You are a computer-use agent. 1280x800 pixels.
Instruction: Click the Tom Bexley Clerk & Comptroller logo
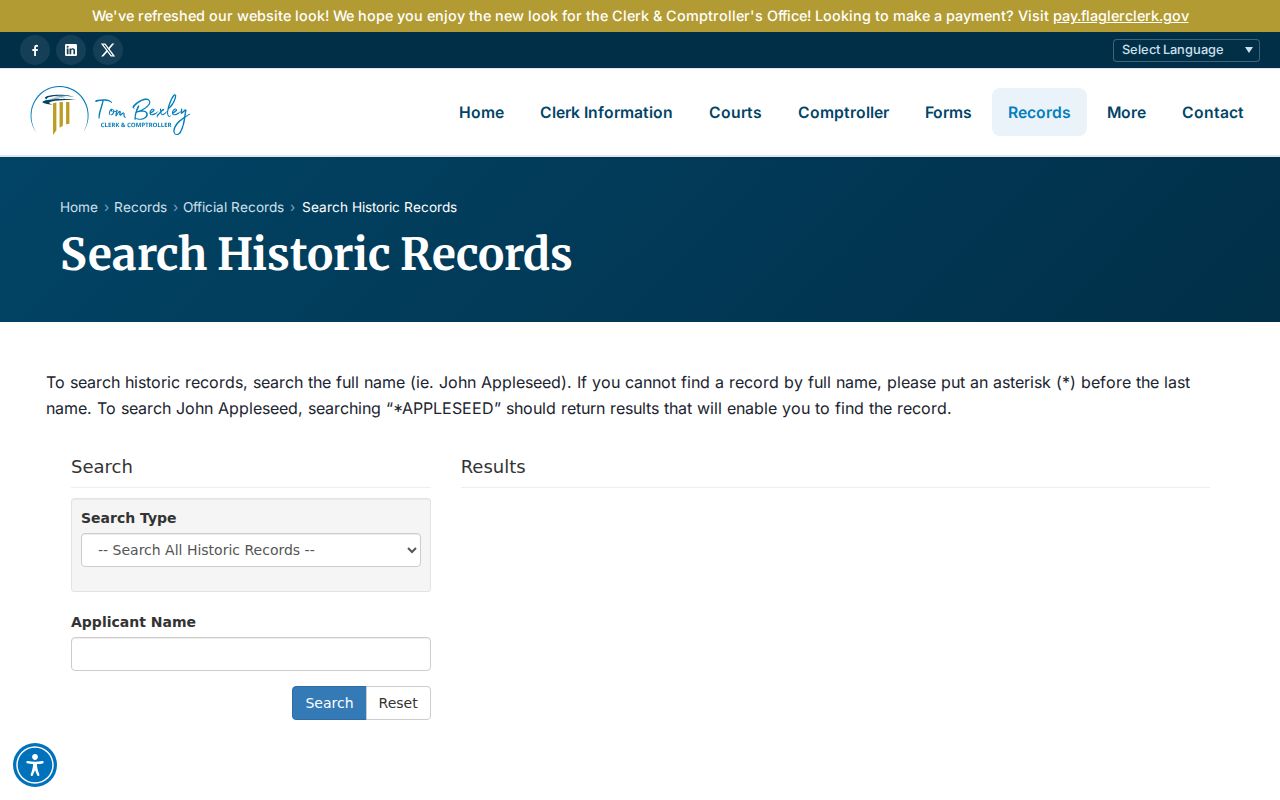[x=110, y=111]
